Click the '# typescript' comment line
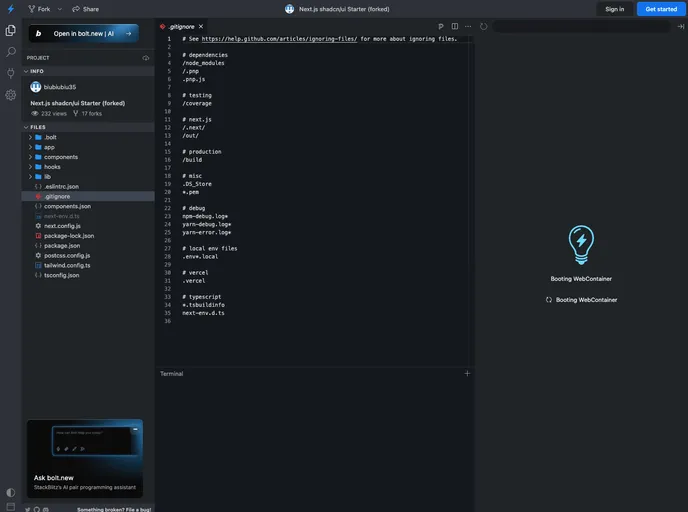688x512 pixels. tap(202, 297)
